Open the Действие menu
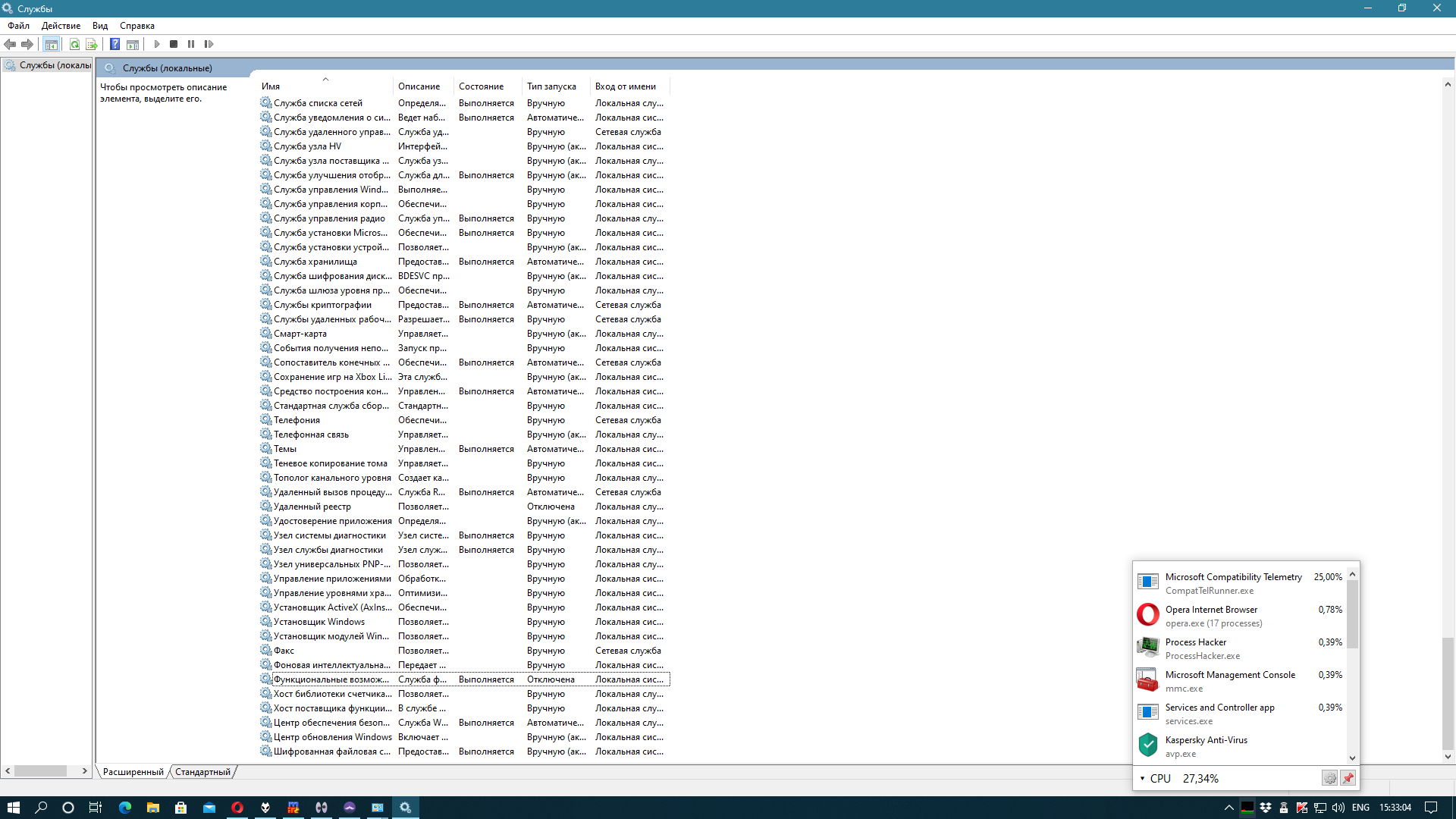The image size is (1456, 819). pyautogui.click(x=60, y=25)
